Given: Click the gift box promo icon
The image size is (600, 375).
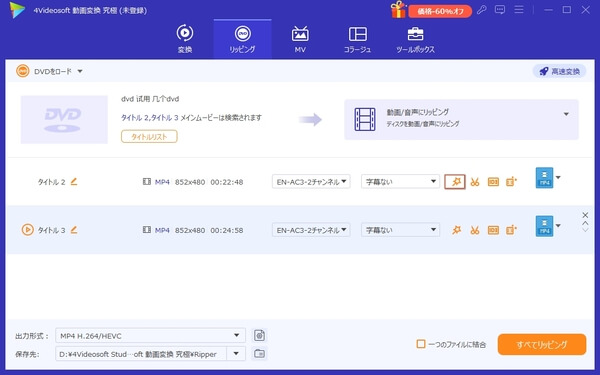Looking at the screenshot, I should pyautogui.click(x=398, y=10).
